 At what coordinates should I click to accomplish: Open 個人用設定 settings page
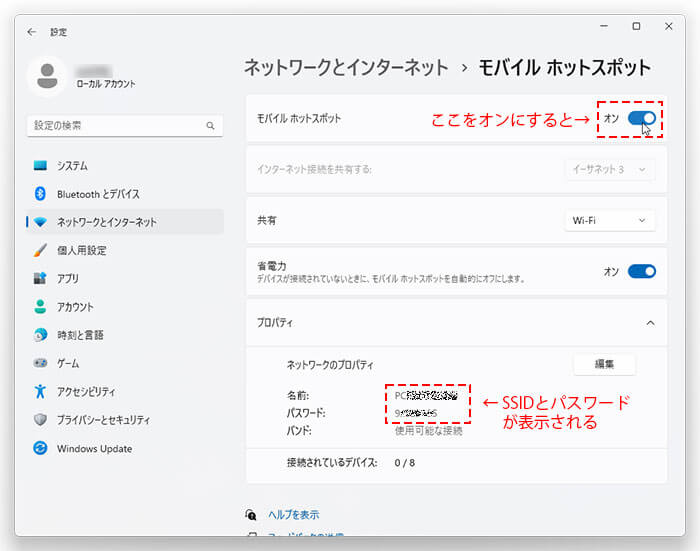click(x=125, y=250)
